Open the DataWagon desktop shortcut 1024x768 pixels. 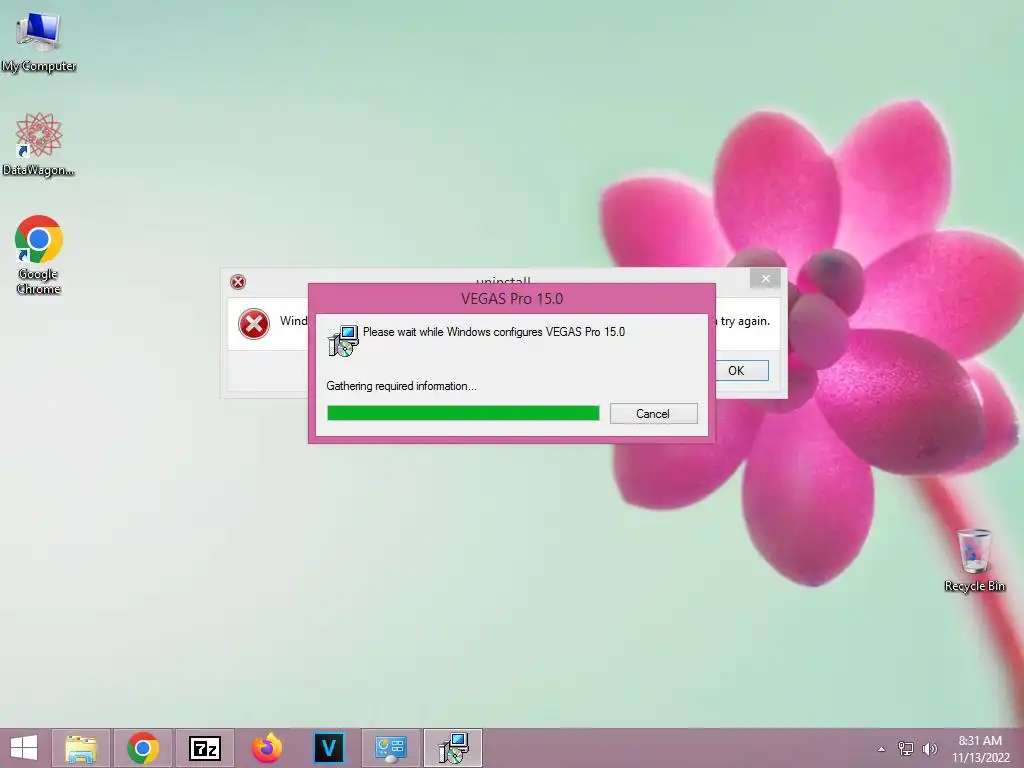[x=39, y=144]
